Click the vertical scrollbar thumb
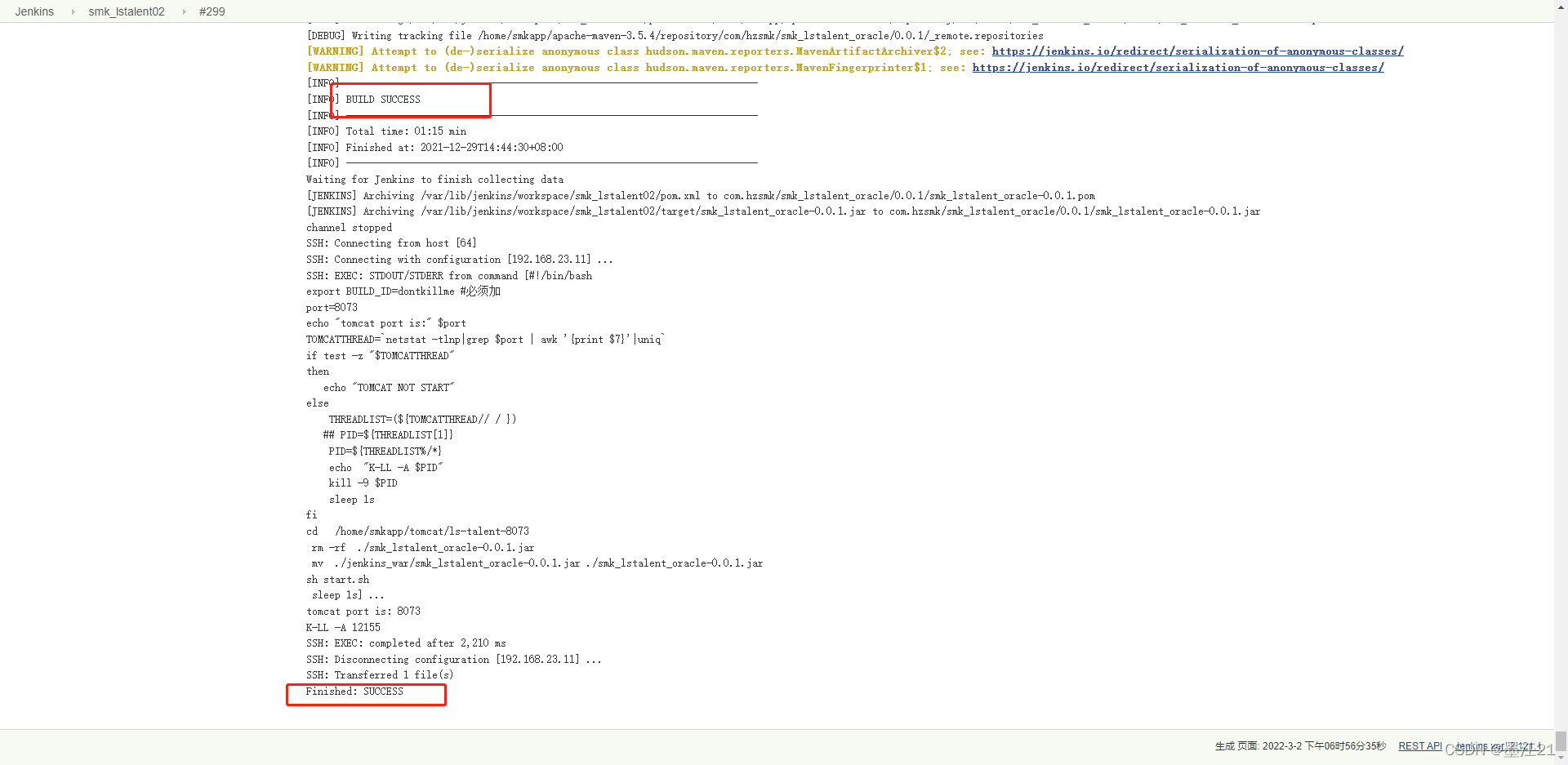1568x765 pixels. pyautogui.click(x=1561, y=741)
